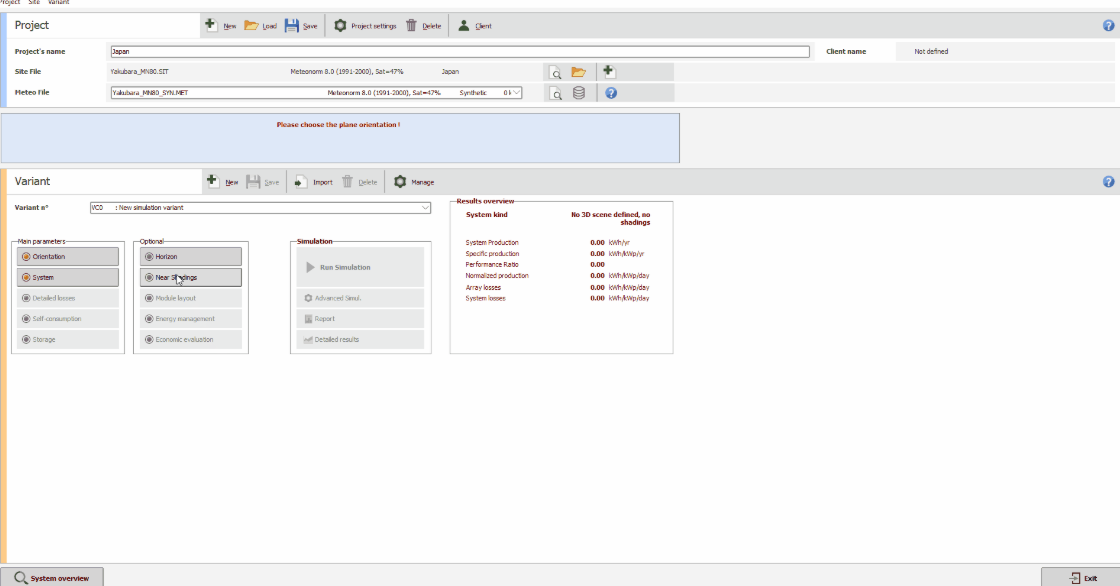The width and height of the screenshot is (1120, 586).
Task: Create a new variant with plus icon
Action: tap(222, 182)
